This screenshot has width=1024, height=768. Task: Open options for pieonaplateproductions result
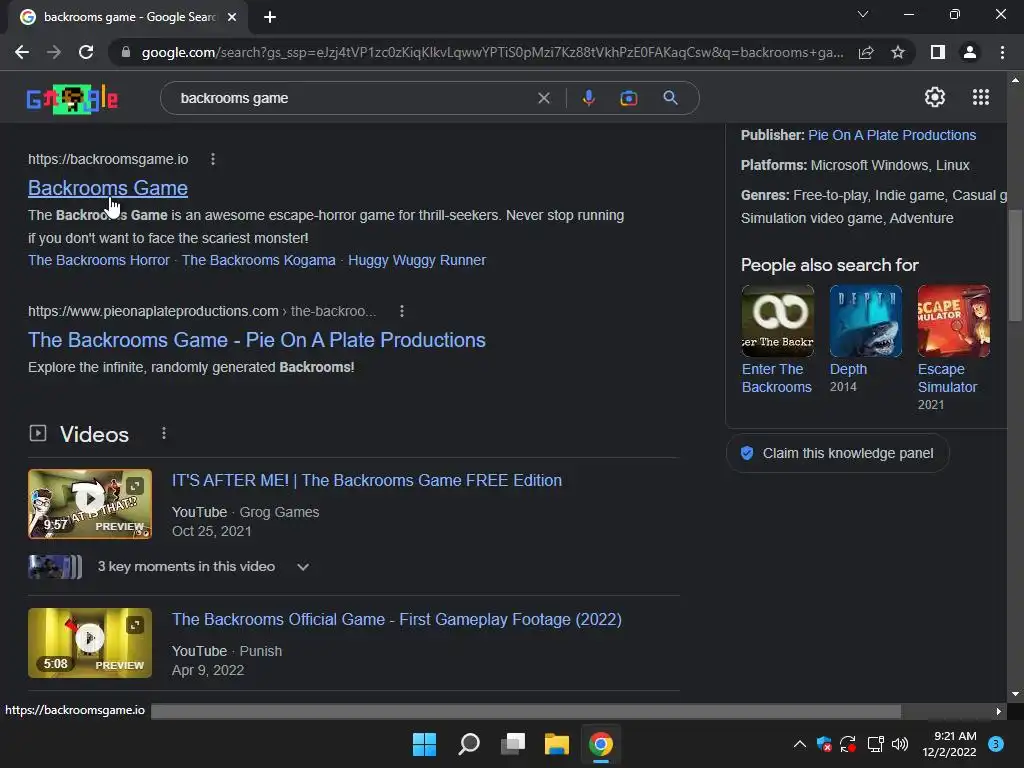click(x=402, y=312)
